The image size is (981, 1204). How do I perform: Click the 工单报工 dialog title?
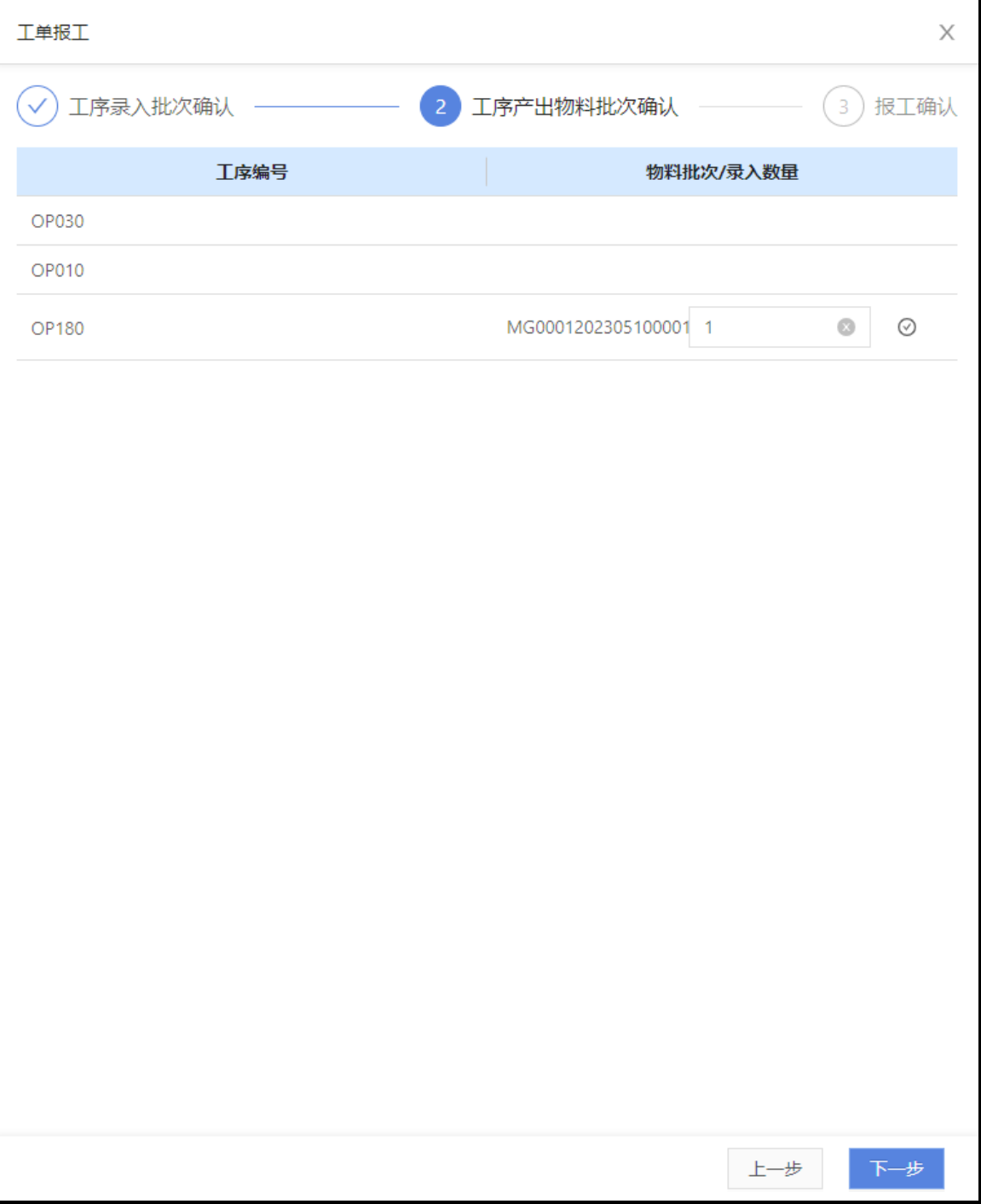click(53, 32)
